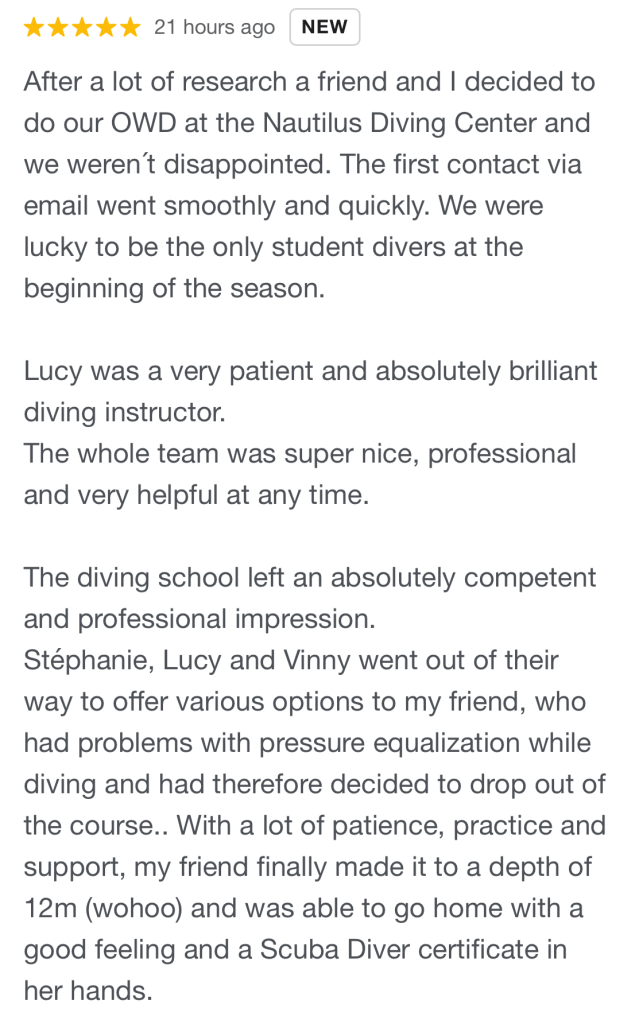The image size is (639, 1024).
Task: Select the third star in the rating
Action: (x=82, y=28)
